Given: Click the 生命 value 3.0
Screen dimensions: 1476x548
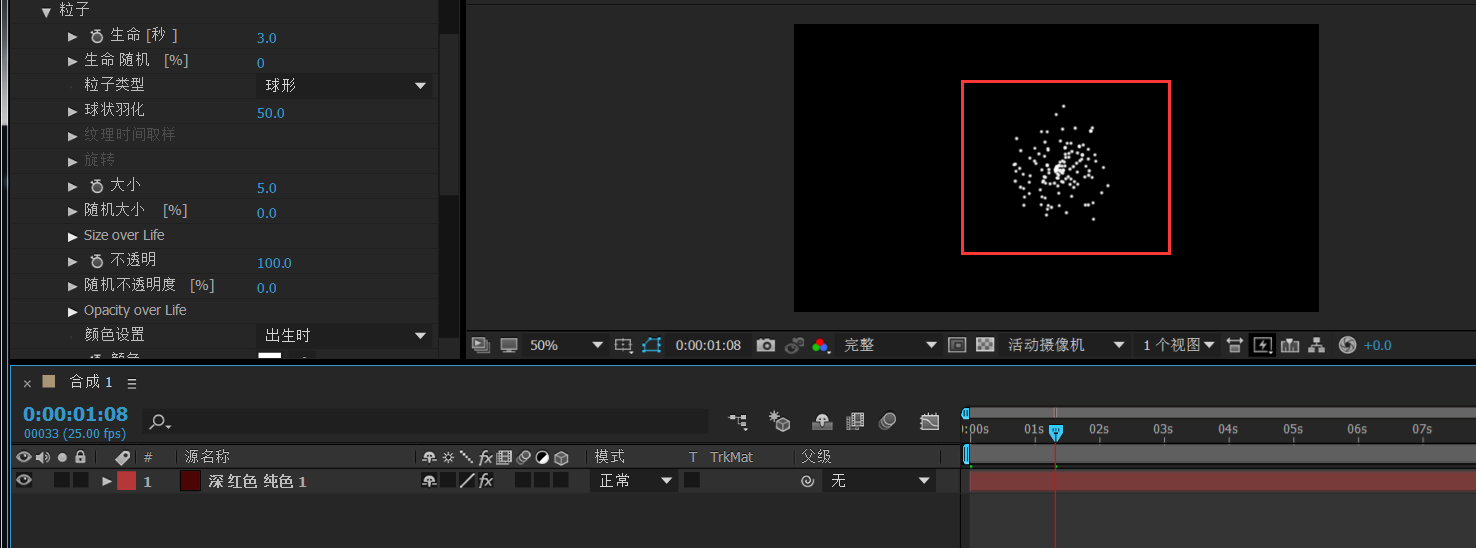Looking at the screenshot, I should pyautogui.click(x=266, y=38).
